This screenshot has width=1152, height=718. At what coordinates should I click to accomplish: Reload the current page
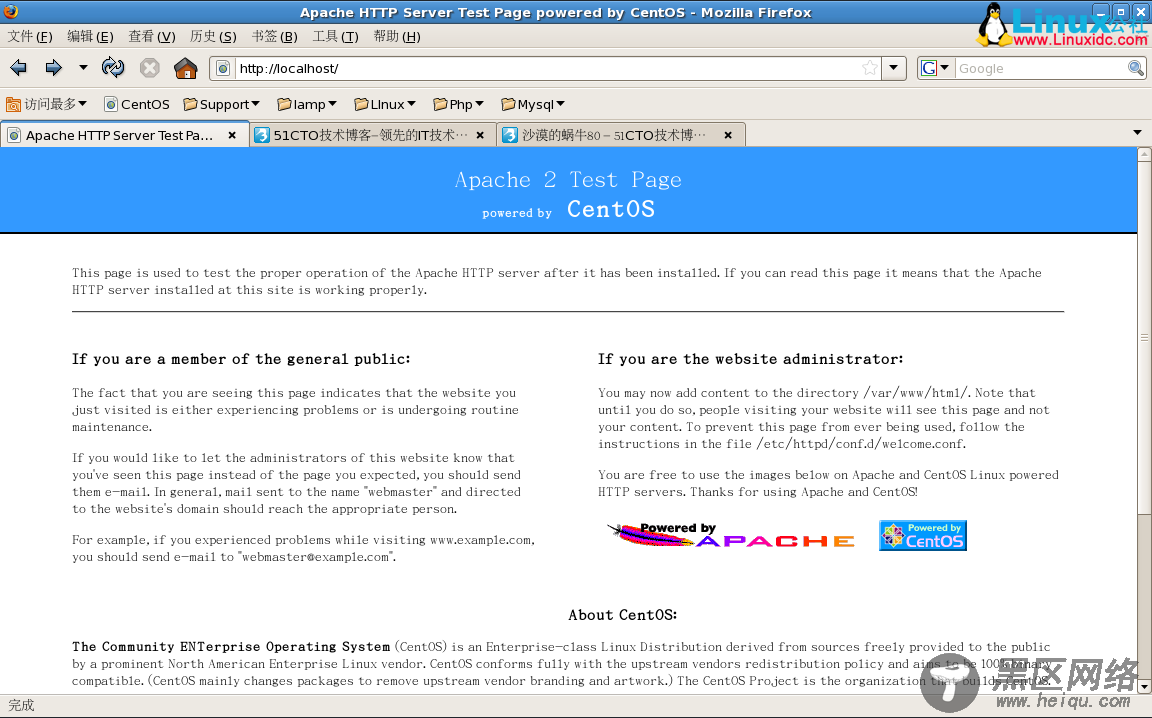click(x=113, y=68)
